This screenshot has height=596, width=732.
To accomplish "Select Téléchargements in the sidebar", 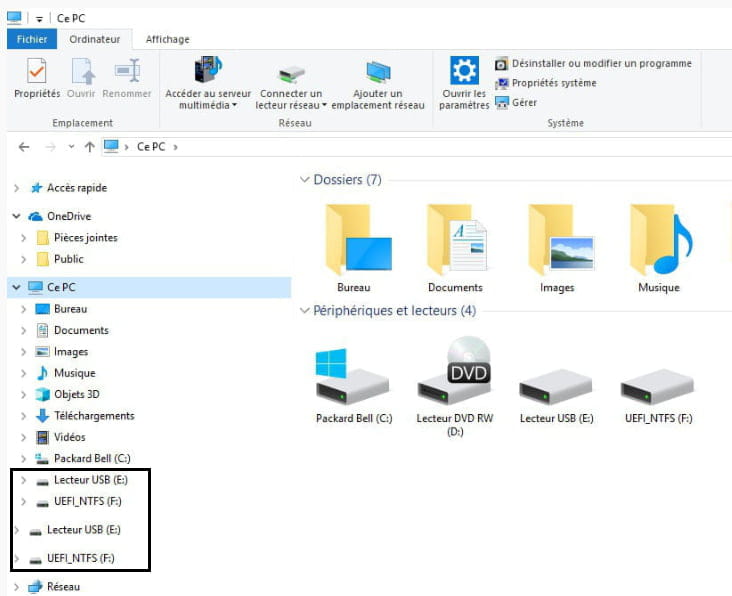I will tap(94, 416).
